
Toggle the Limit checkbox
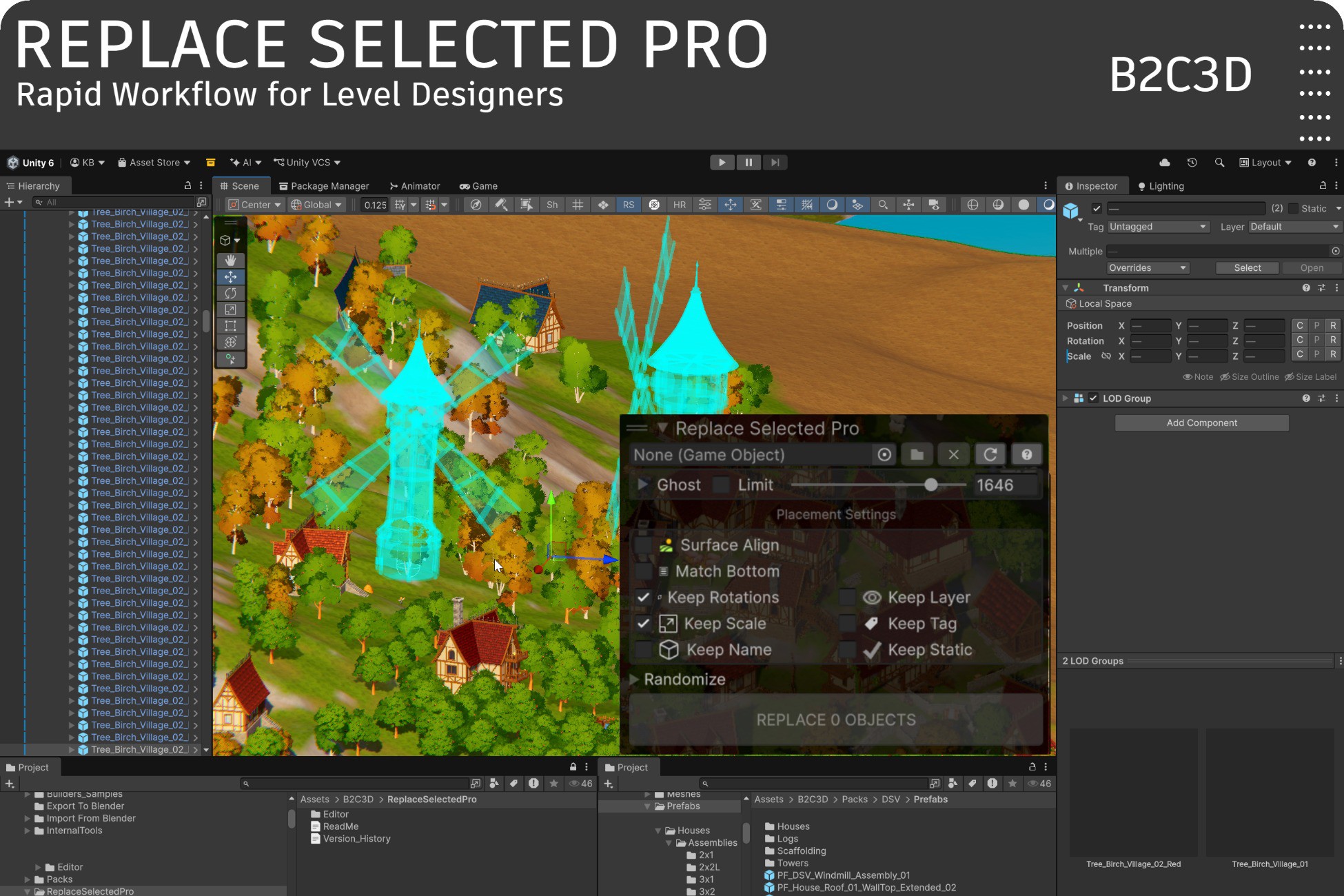point(722,485)
